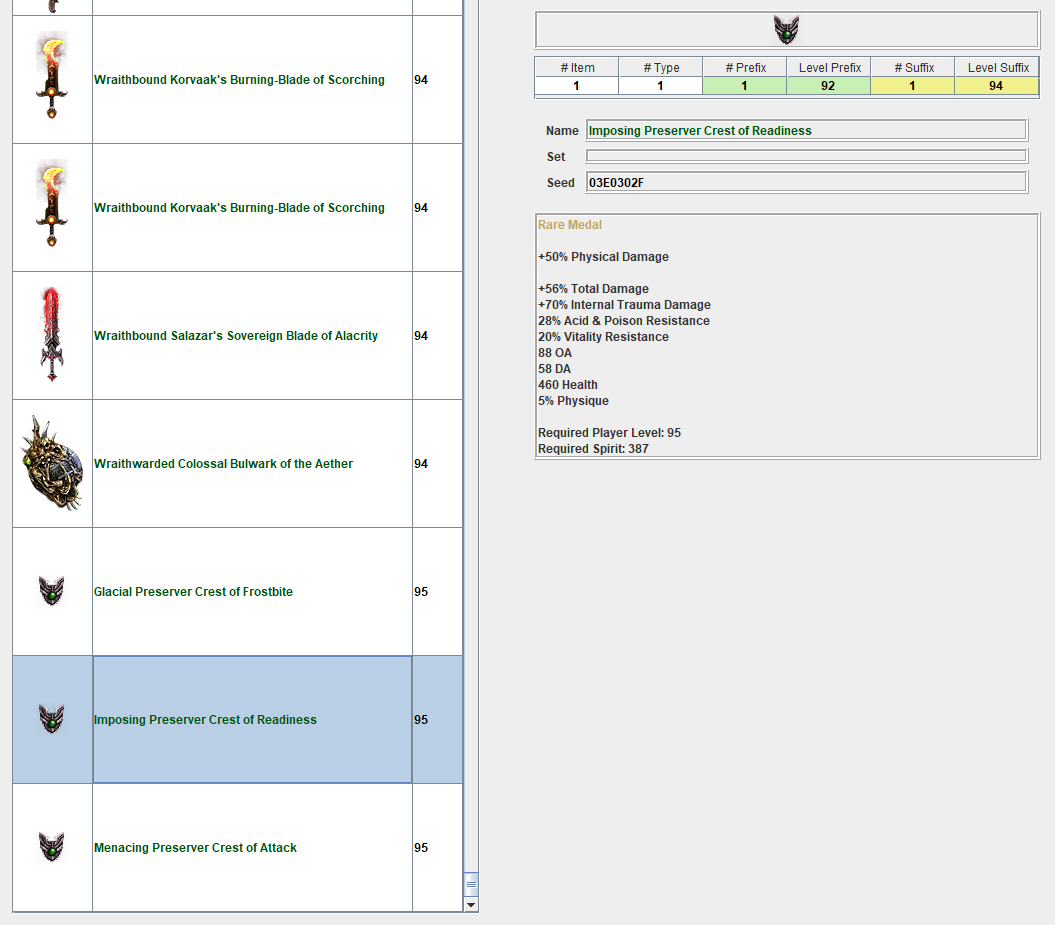Click the Salazar's Sovereign Blade sword icon

click(52, 335)
